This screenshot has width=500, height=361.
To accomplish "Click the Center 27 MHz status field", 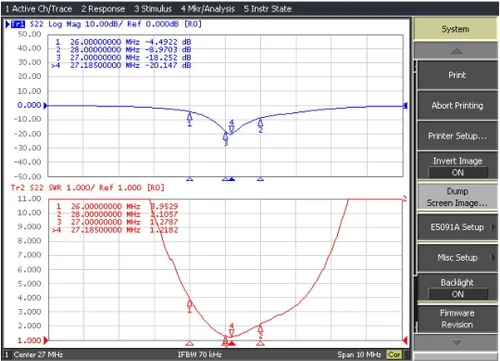I will (38, 354).
